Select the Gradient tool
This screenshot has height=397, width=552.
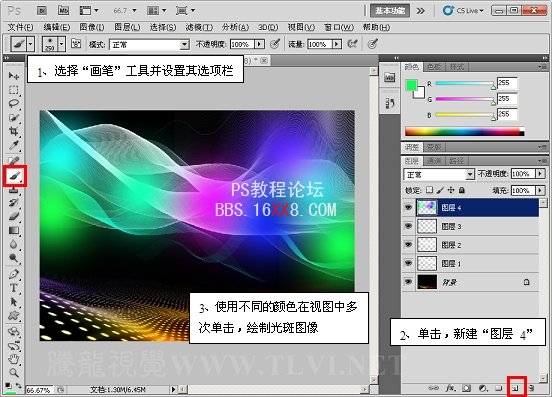tap(14, 231)
